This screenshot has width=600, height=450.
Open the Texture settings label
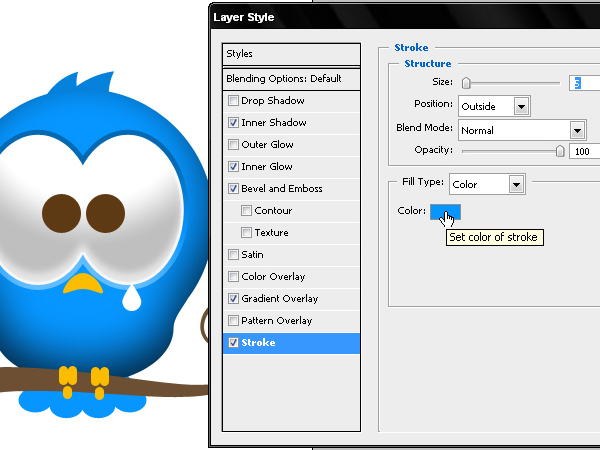tap(271, 233)
